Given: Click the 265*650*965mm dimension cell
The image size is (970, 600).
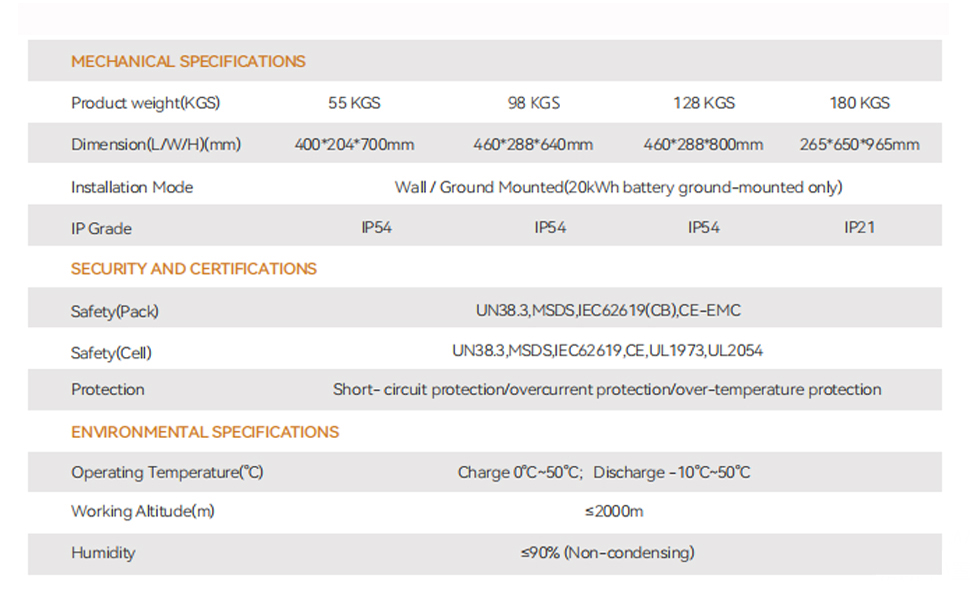Looking at the screenshot, I should tap(859, 145).
